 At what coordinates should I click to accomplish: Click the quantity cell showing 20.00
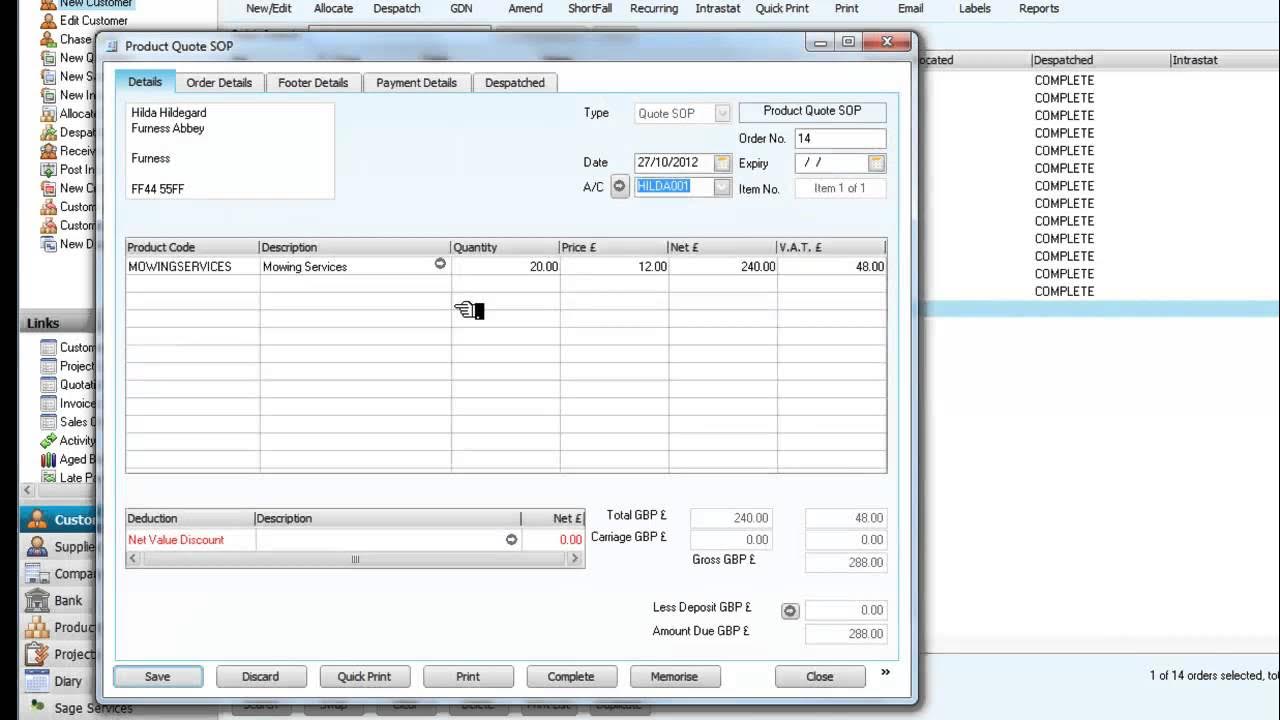505,267
